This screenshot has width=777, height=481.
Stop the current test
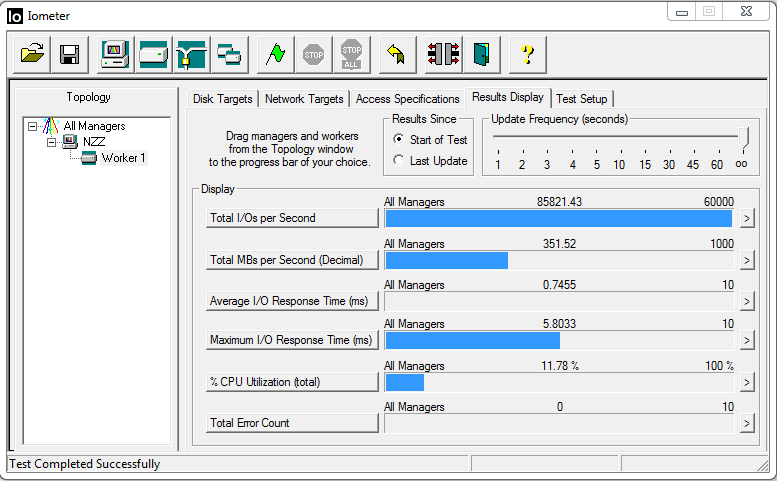click(x=314, y=54)
